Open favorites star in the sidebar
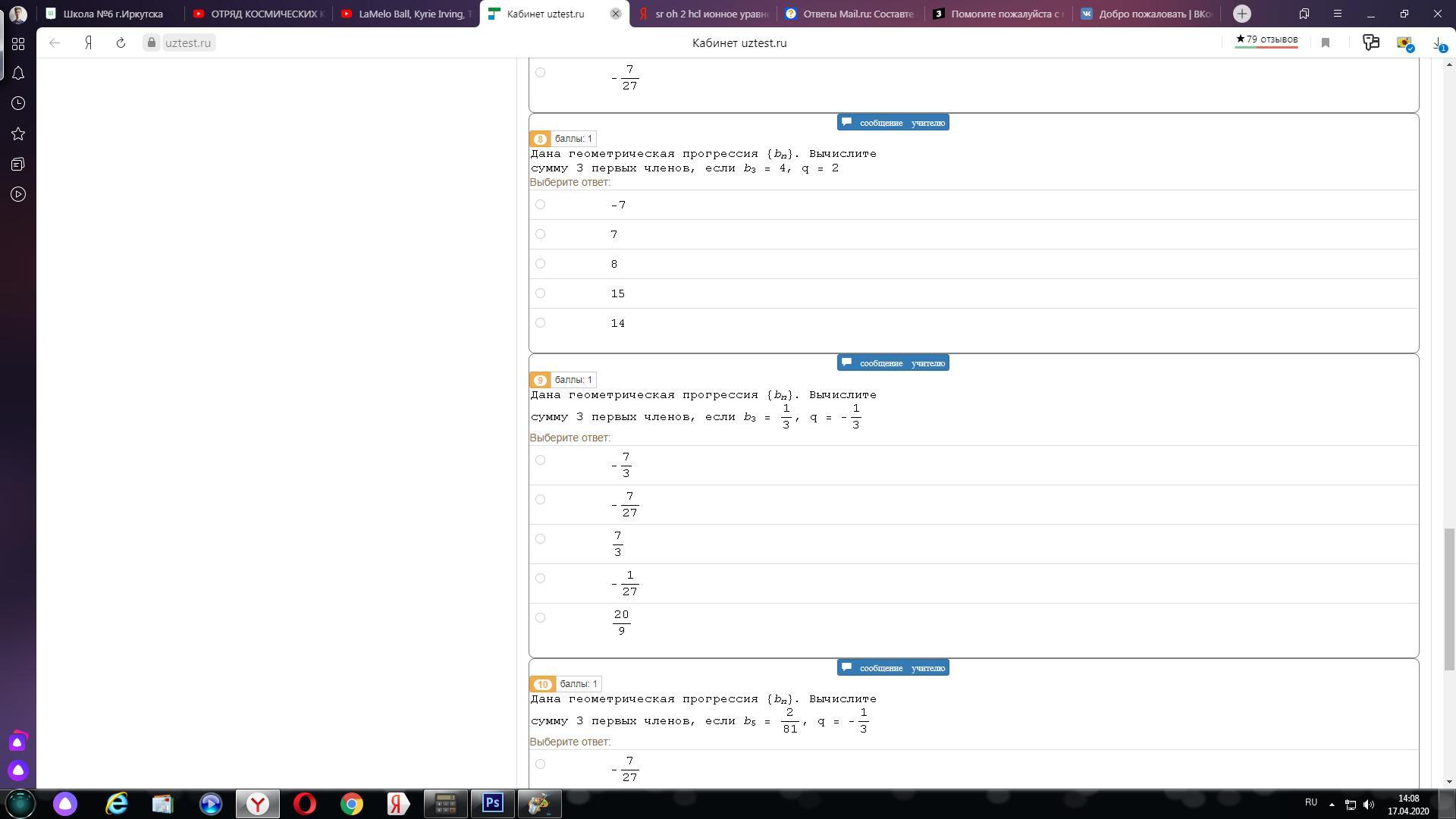1456x819 pixels. click(18, 134)
